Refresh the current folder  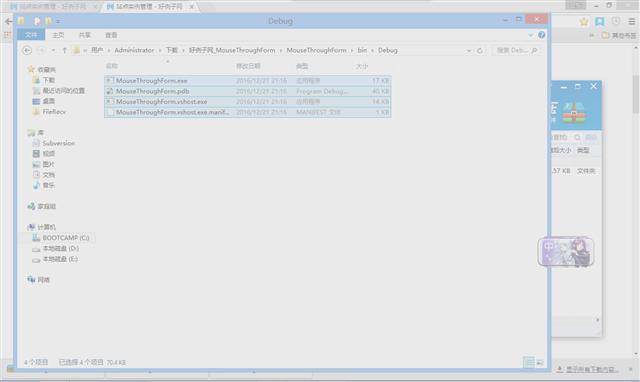[480, 51]
